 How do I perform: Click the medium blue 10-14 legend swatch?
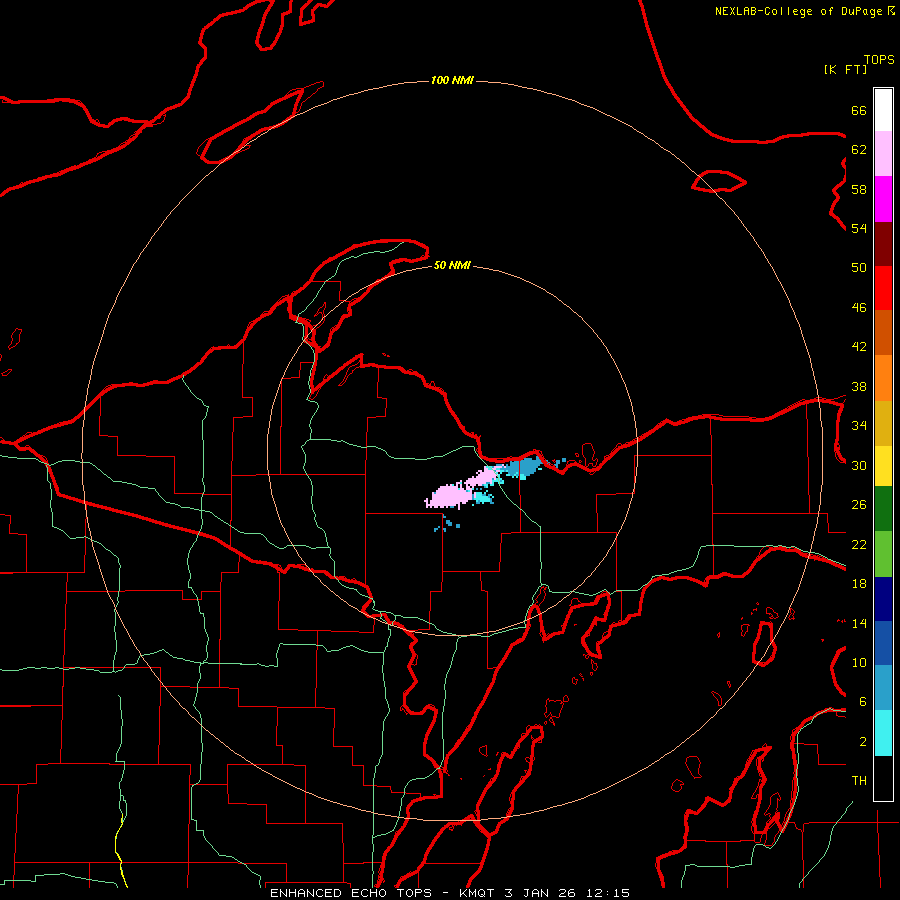tap(883, 643)
